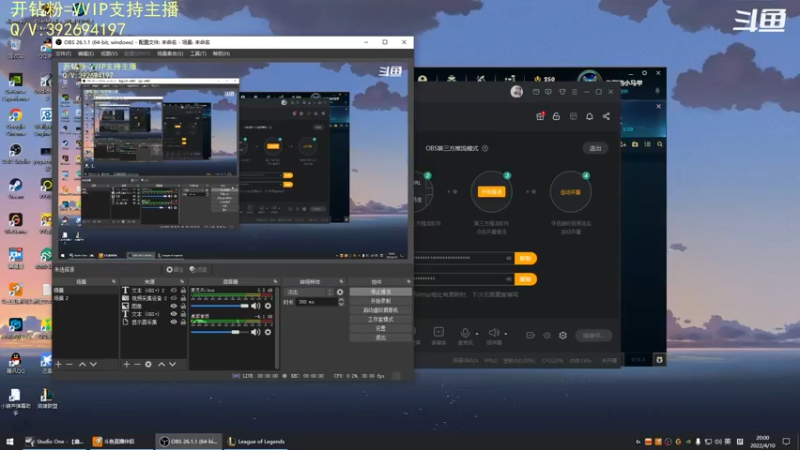
Task: Click start recording button in OBS controls
Action: pyautogui.click(x=381, y=301)
